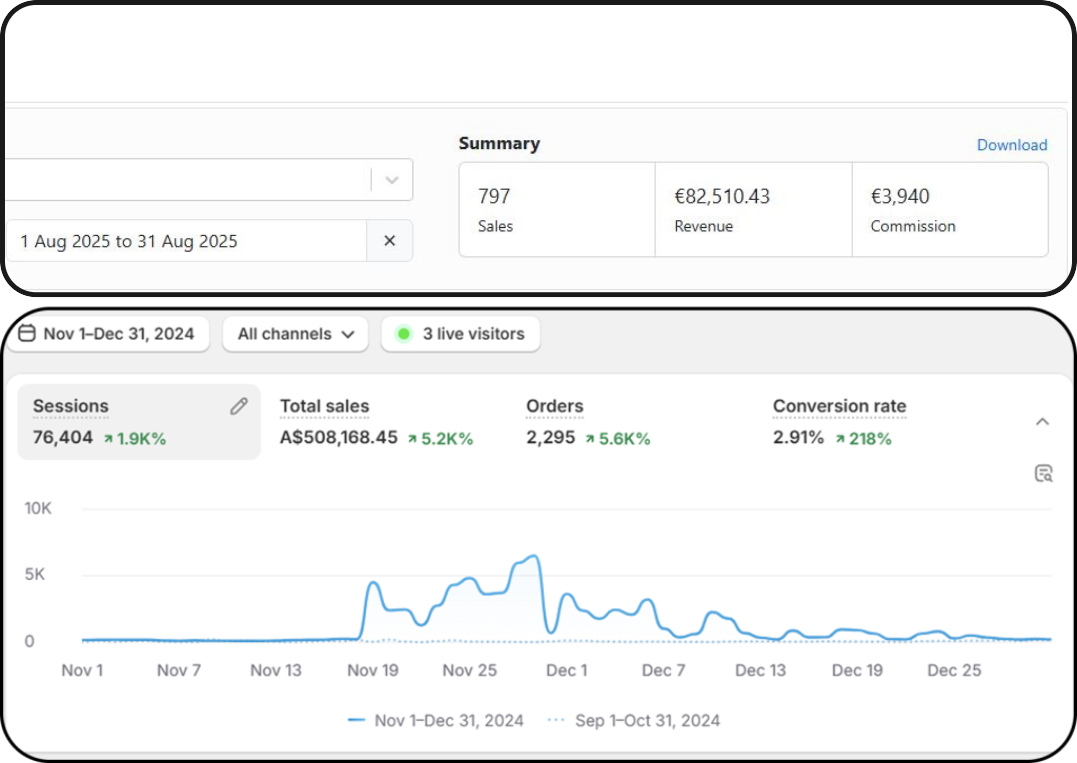Click the Download link in Summary

1012,145
